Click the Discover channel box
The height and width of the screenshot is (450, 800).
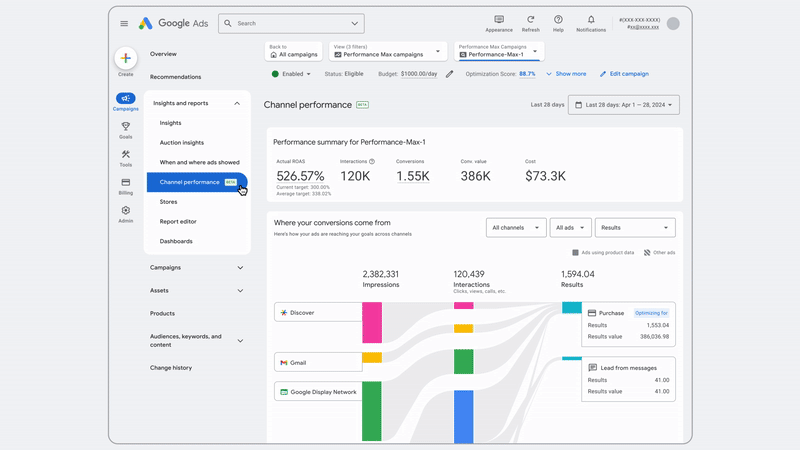pyautogui.click(x=318, y=312)
